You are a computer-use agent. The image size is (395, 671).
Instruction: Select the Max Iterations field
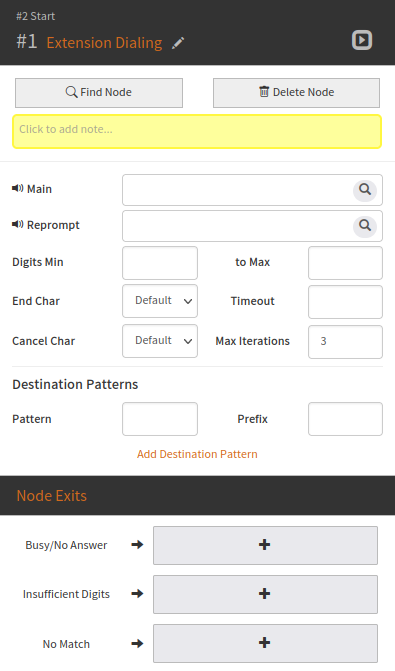[345, 341]
